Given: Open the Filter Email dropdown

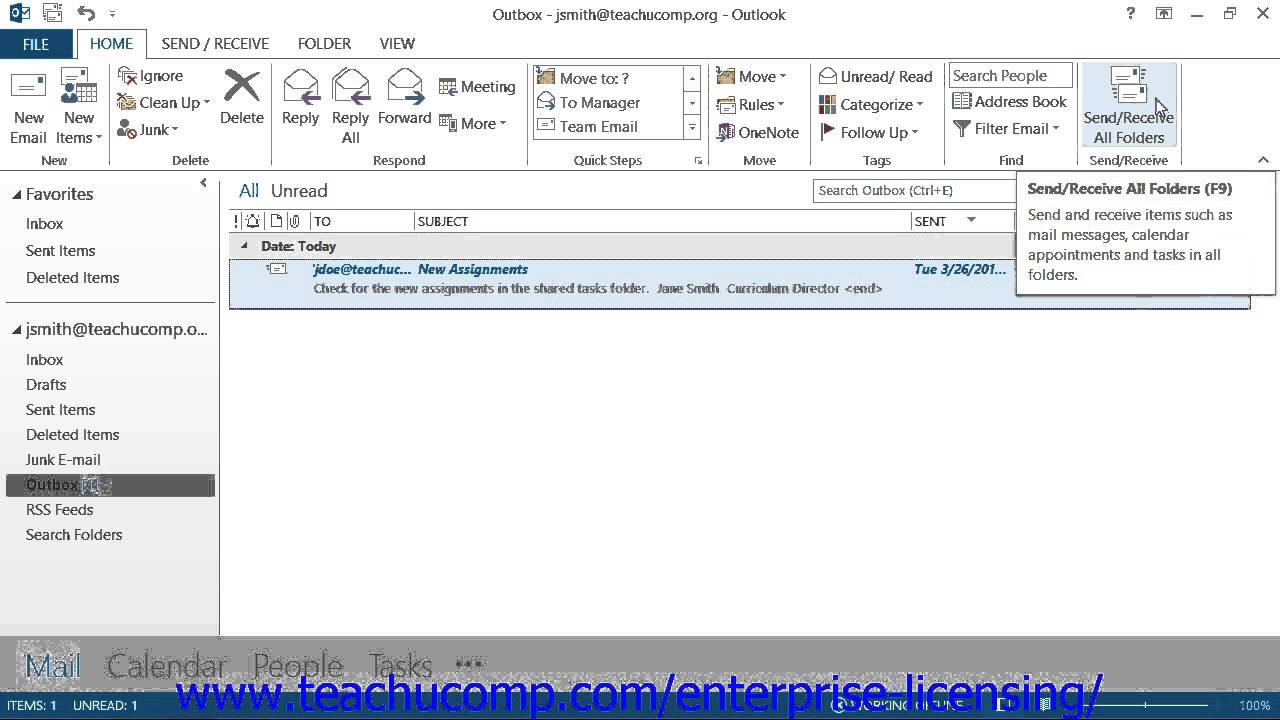Looking at the screenshot, I should 1006,129.
